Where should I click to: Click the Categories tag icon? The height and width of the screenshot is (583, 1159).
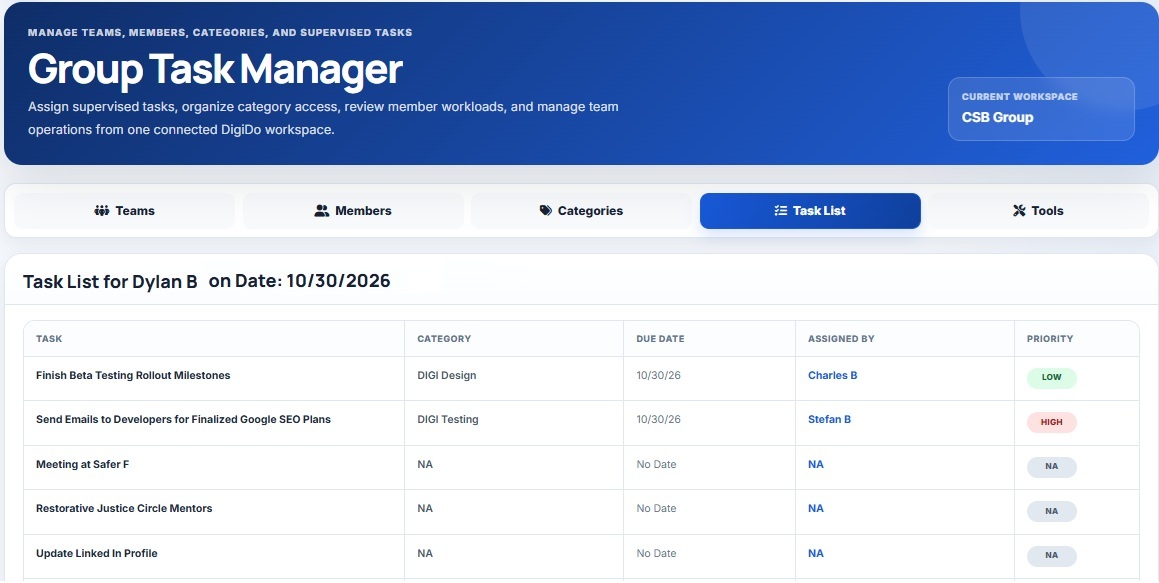click(545, 211)
